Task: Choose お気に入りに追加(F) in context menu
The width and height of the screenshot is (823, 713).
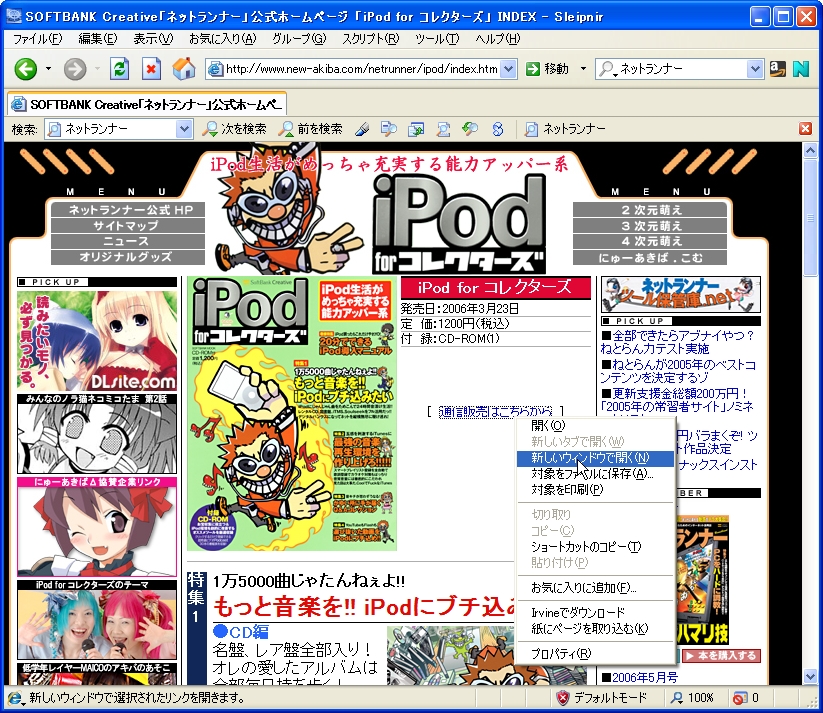Action: [595, 588]
